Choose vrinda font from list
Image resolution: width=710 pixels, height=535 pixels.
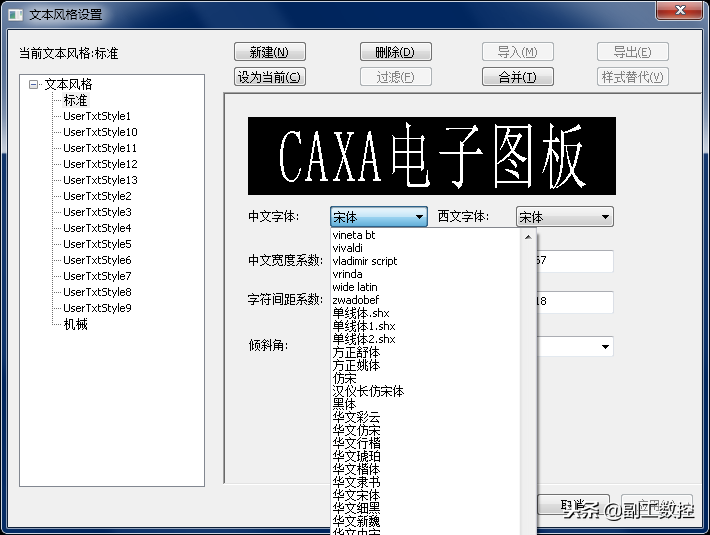[x=426, y=274]
